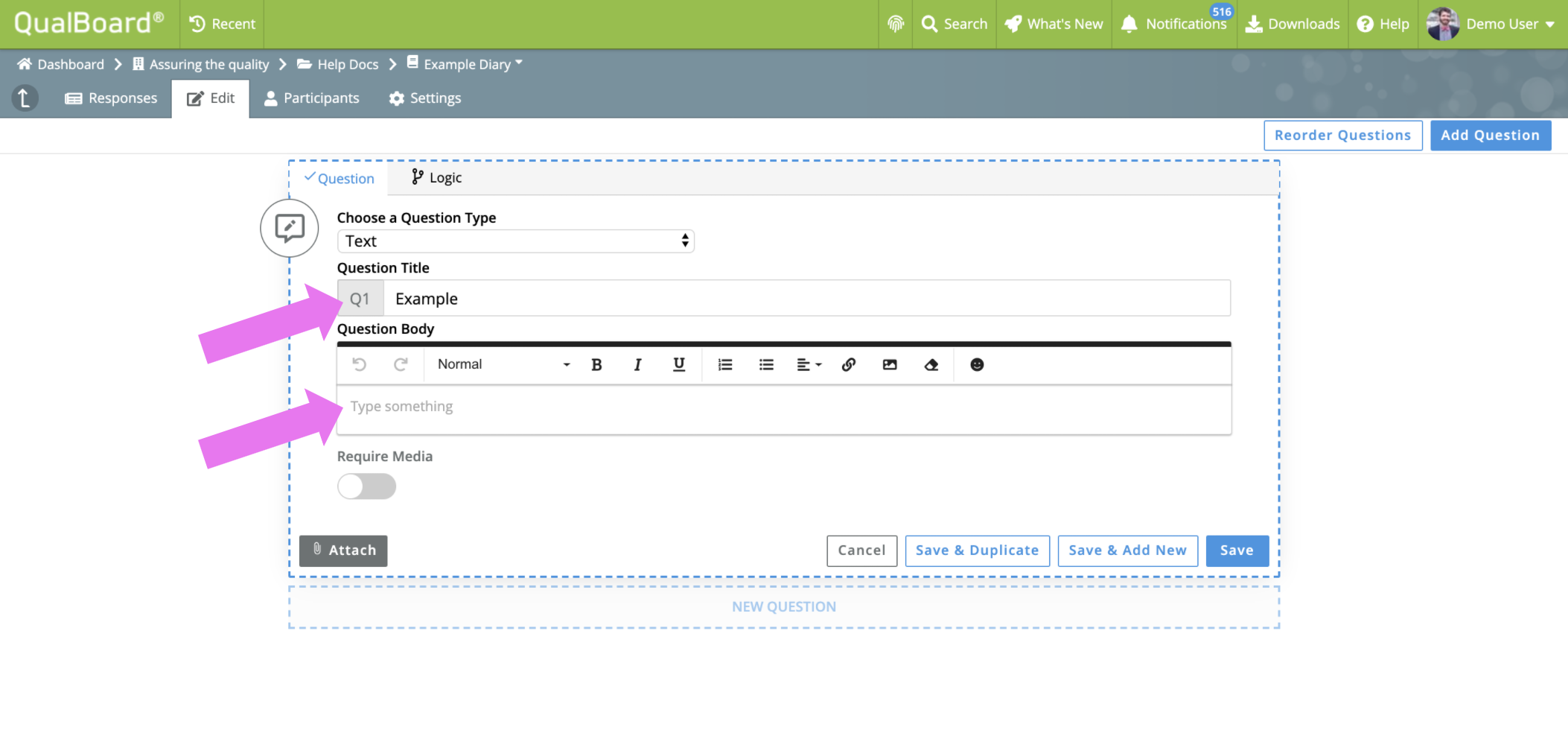Click Save & Duplicate
Viewport: 1568px width, 730px height.
point(977,550)
